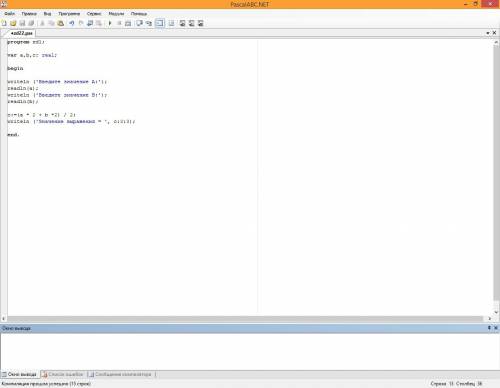Open the Программа menu
This screenshot has width=500, height=388.
[69, 14]
